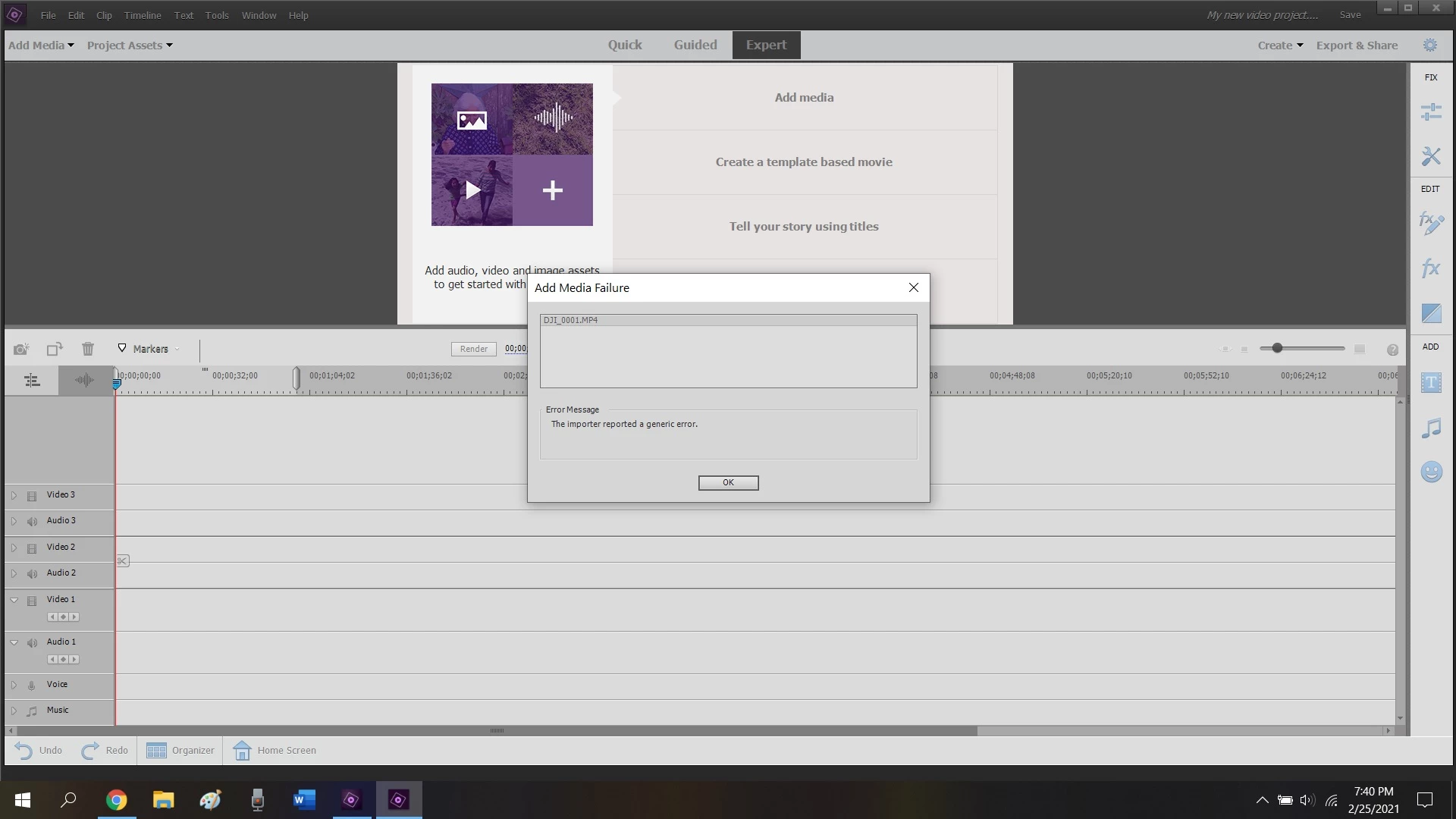Open the Graphics smiley panel
Image resolution: width=1456 pixels, height=819 pixels.
point(1431,472)
